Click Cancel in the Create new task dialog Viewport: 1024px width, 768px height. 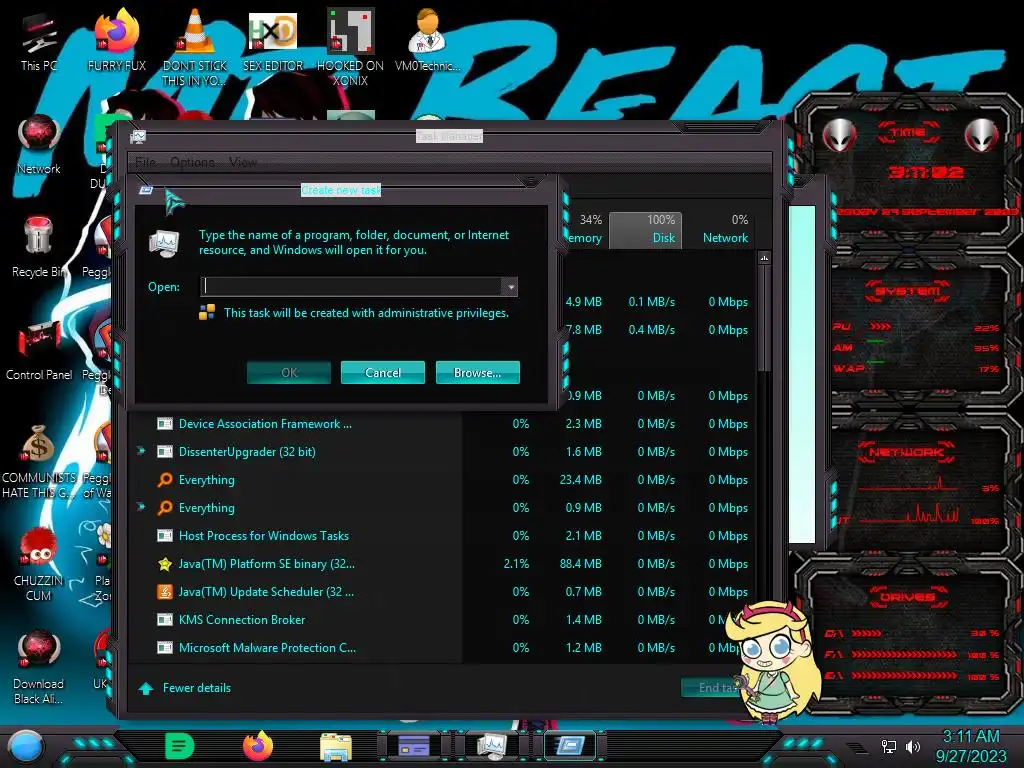pos(383,373)
